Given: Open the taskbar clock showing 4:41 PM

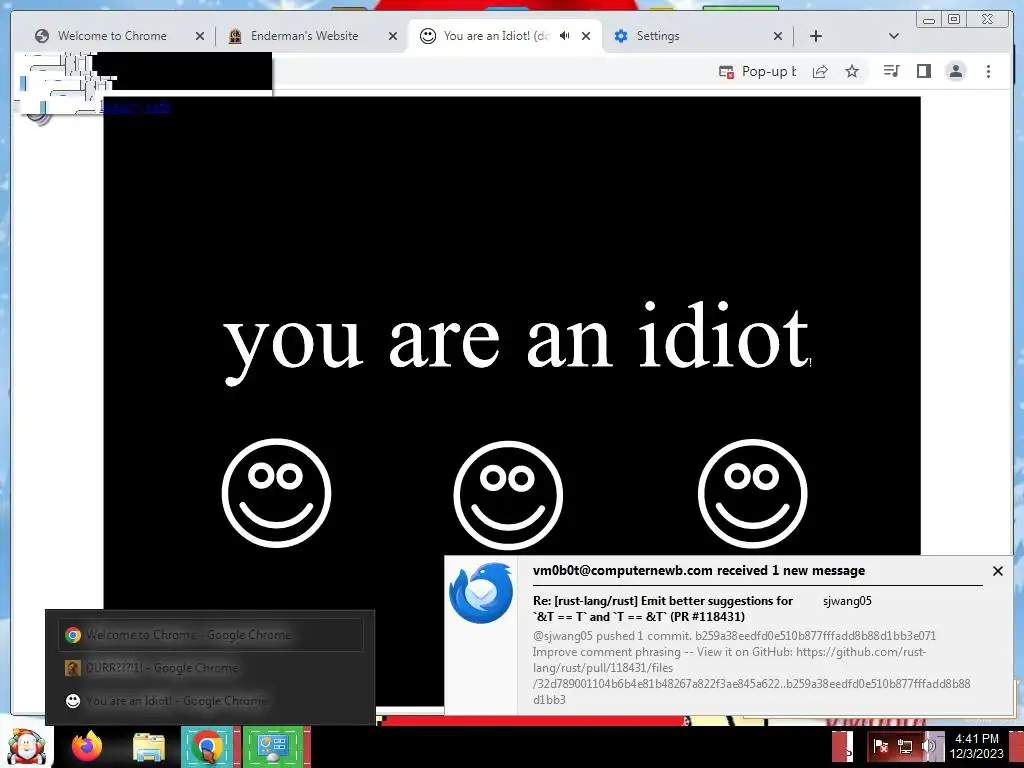Looking at the screenshot, I should 976,746.
